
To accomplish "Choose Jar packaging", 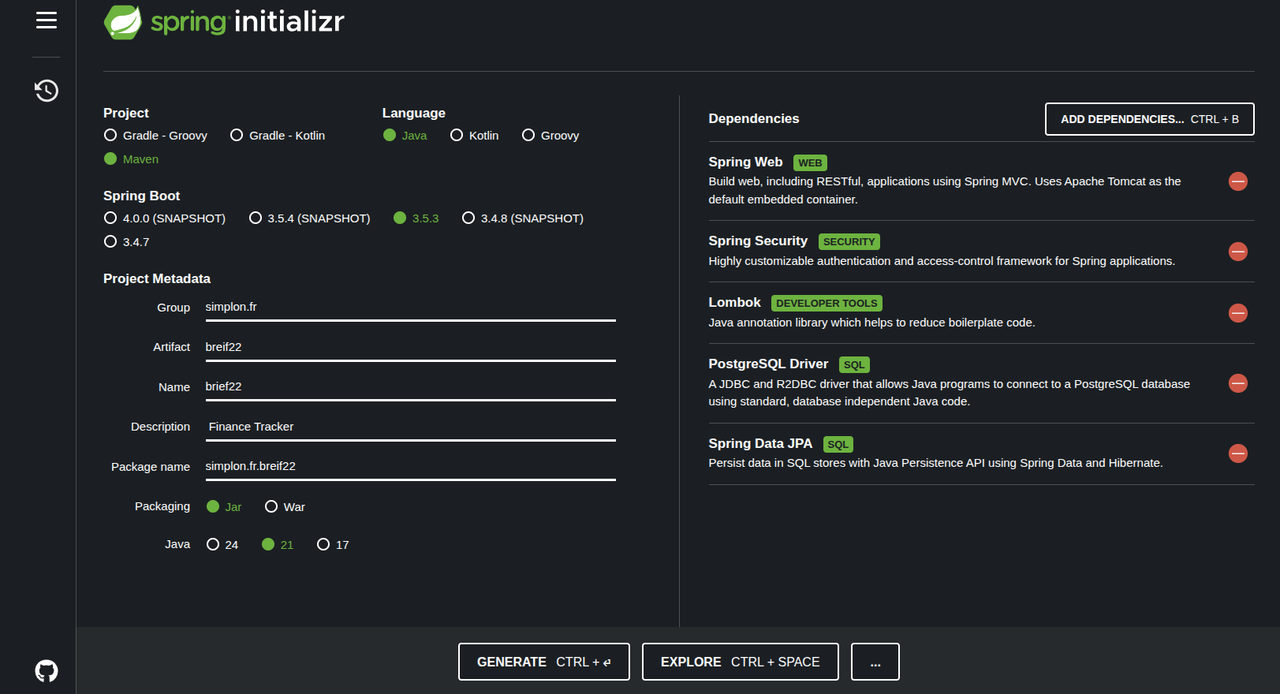I will pos(224,507).
